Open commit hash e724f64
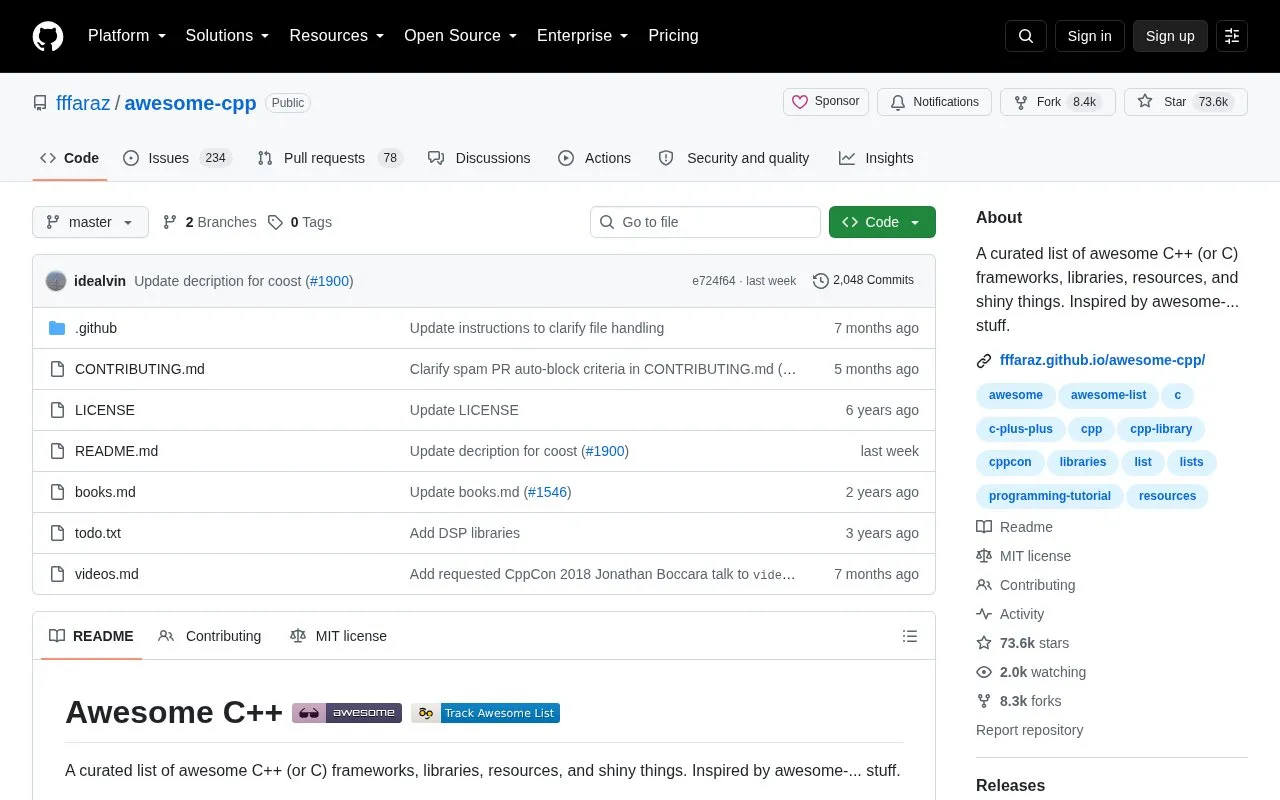This screenshot has height=800, width=1280. 713,281
